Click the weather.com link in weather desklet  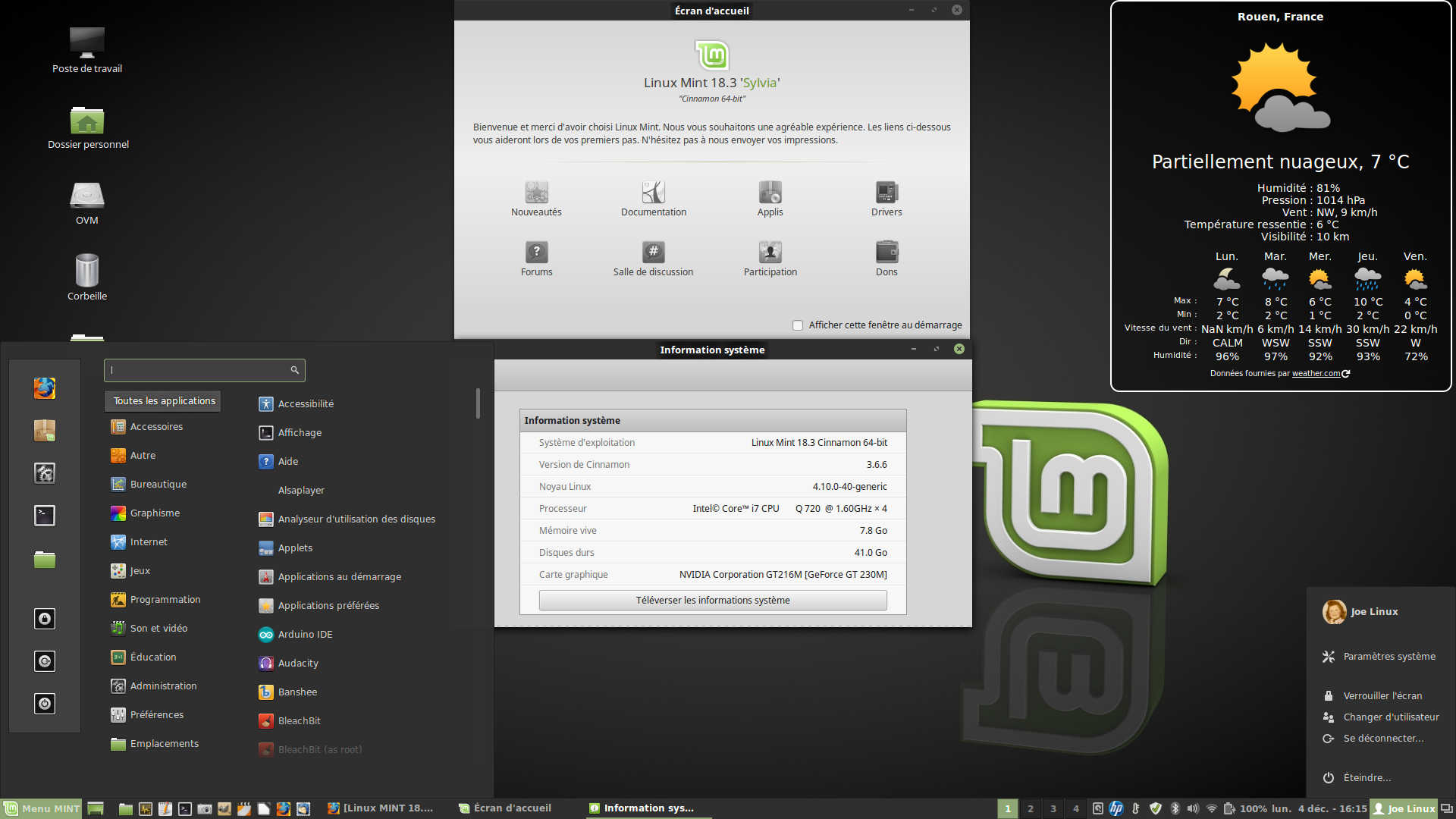point(1316,373)
